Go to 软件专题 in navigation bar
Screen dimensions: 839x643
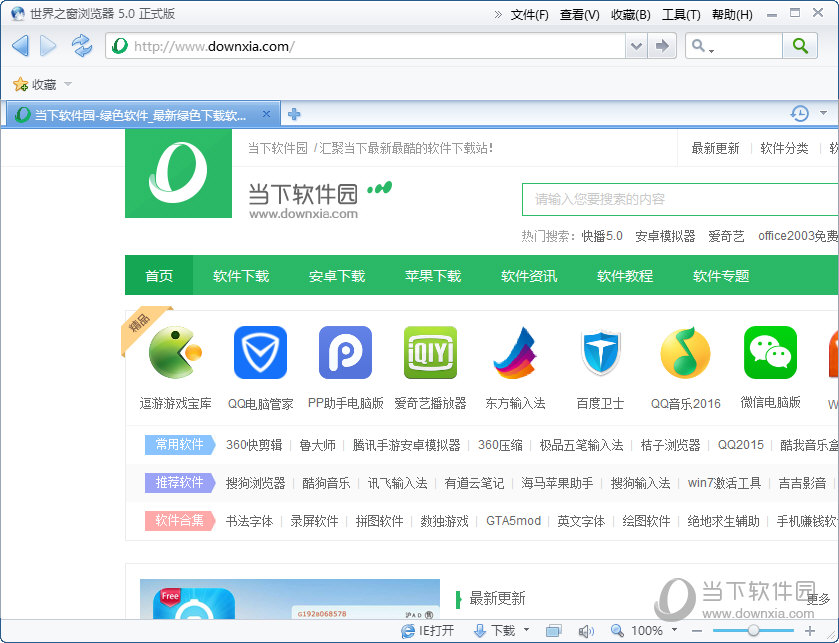coord(721,275)
